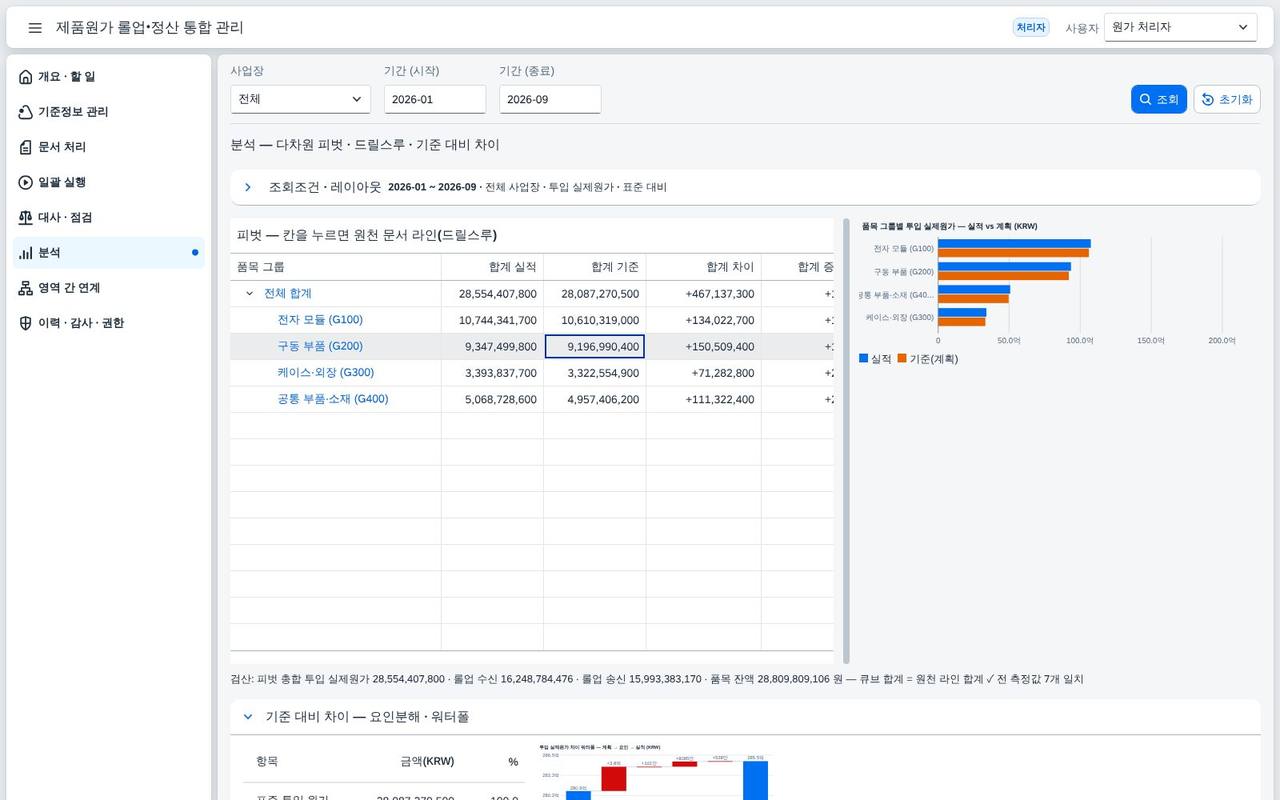Open the 공통 부품·소재 (G400) row link
The image size is (1280, 800).
pos(333,399)
